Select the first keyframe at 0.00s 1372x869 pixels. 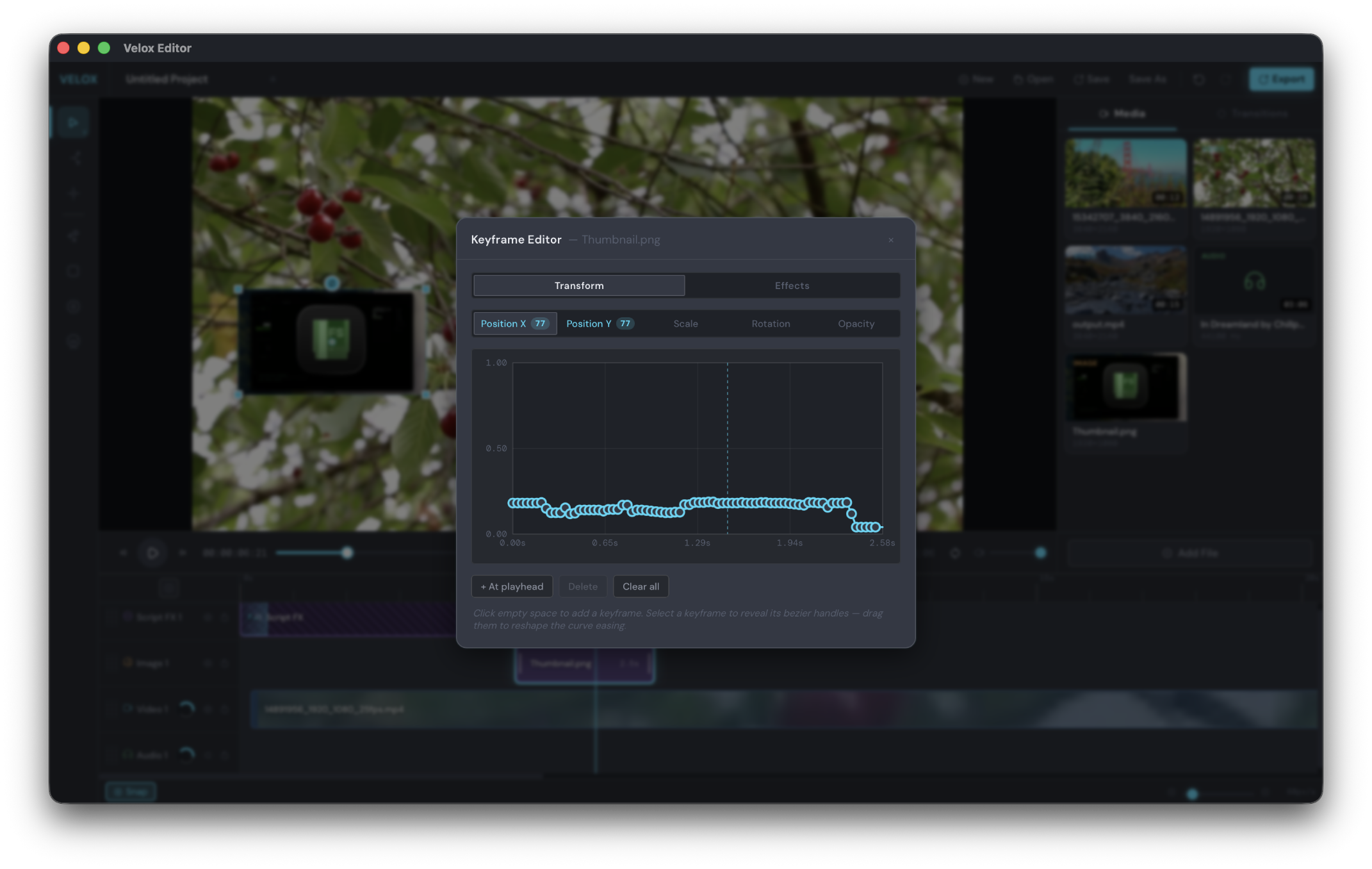(512, 503)
